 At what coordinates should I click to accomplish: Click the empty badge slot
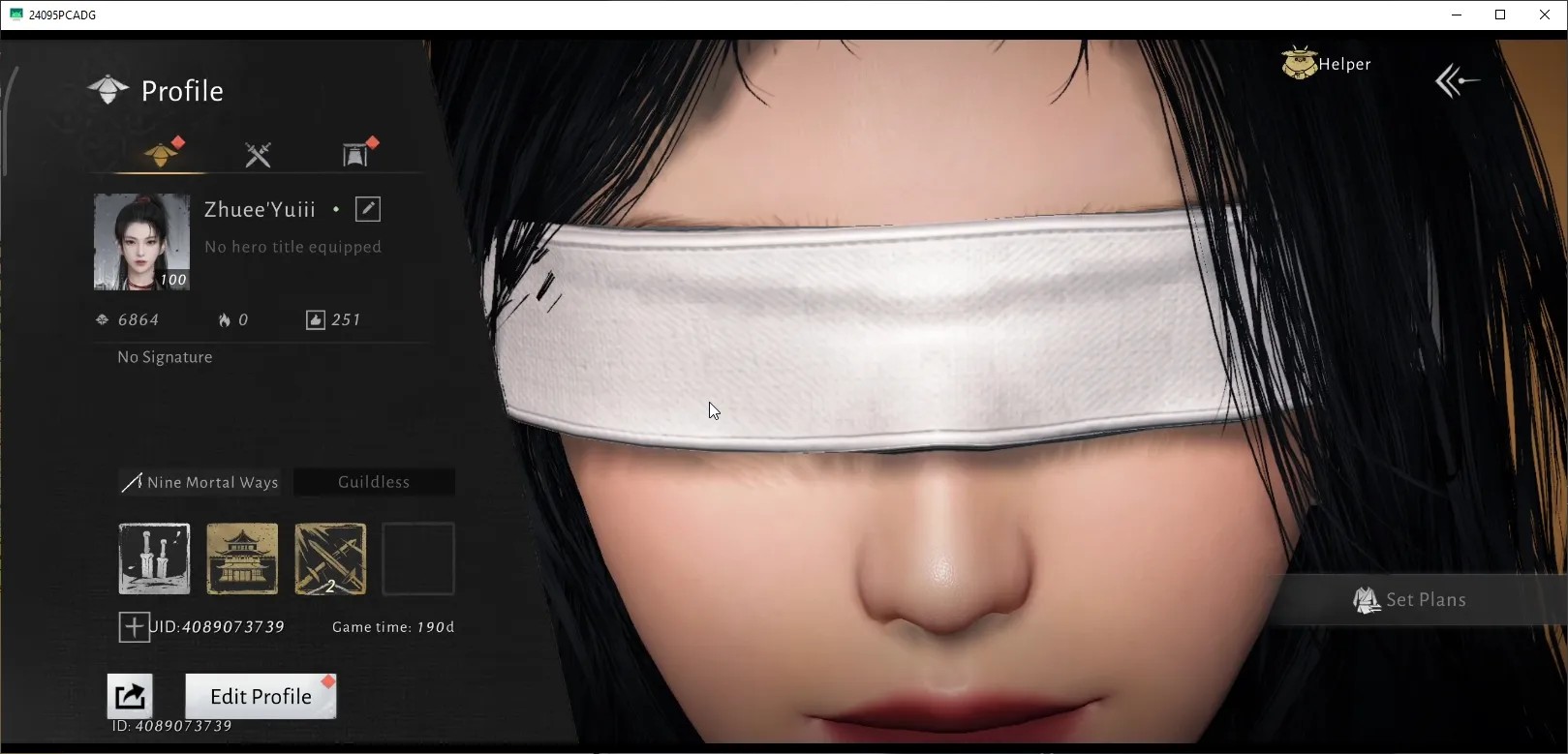(418, 558)
